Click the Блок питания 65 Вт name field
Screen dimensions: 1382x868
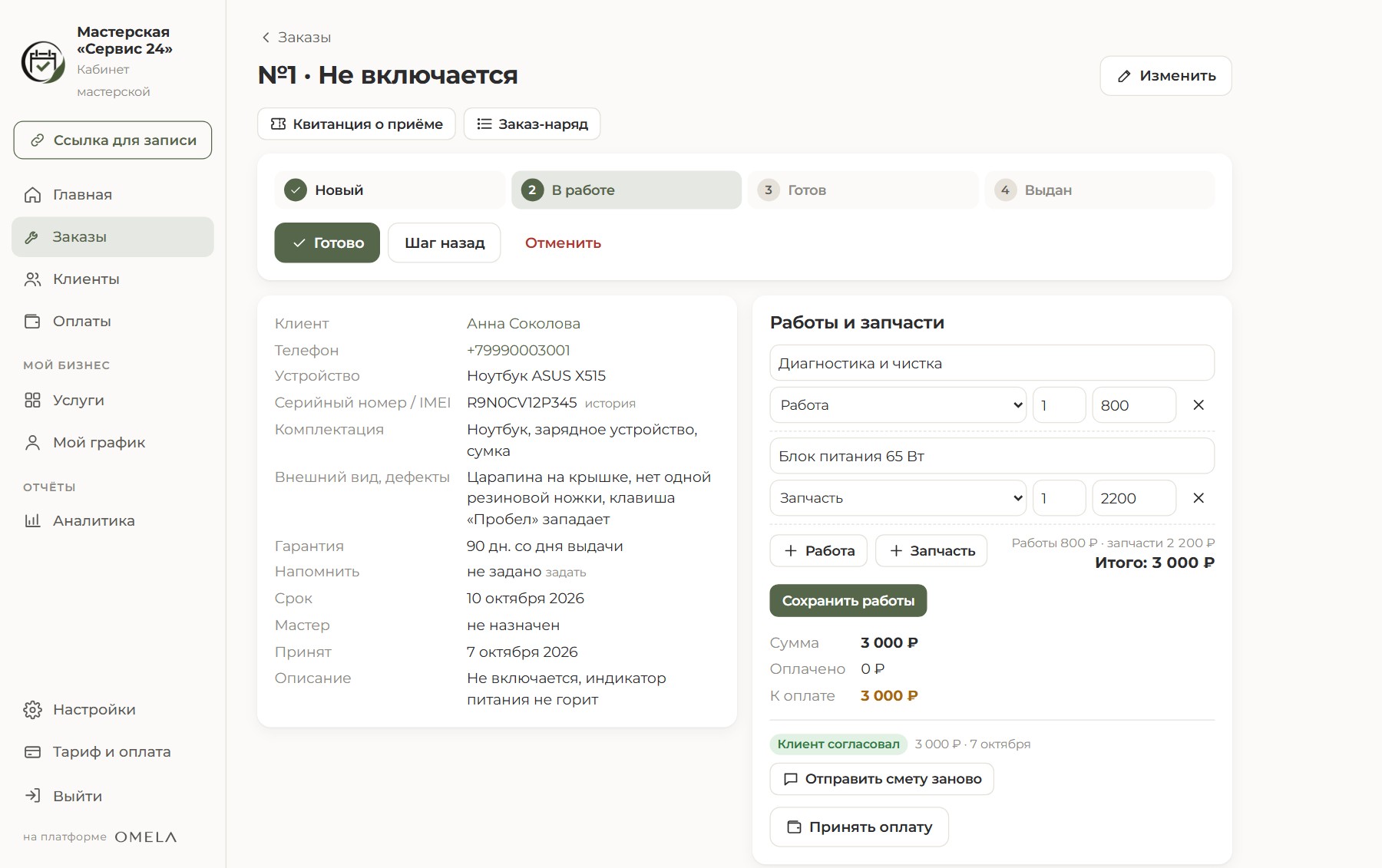(992, 456)
